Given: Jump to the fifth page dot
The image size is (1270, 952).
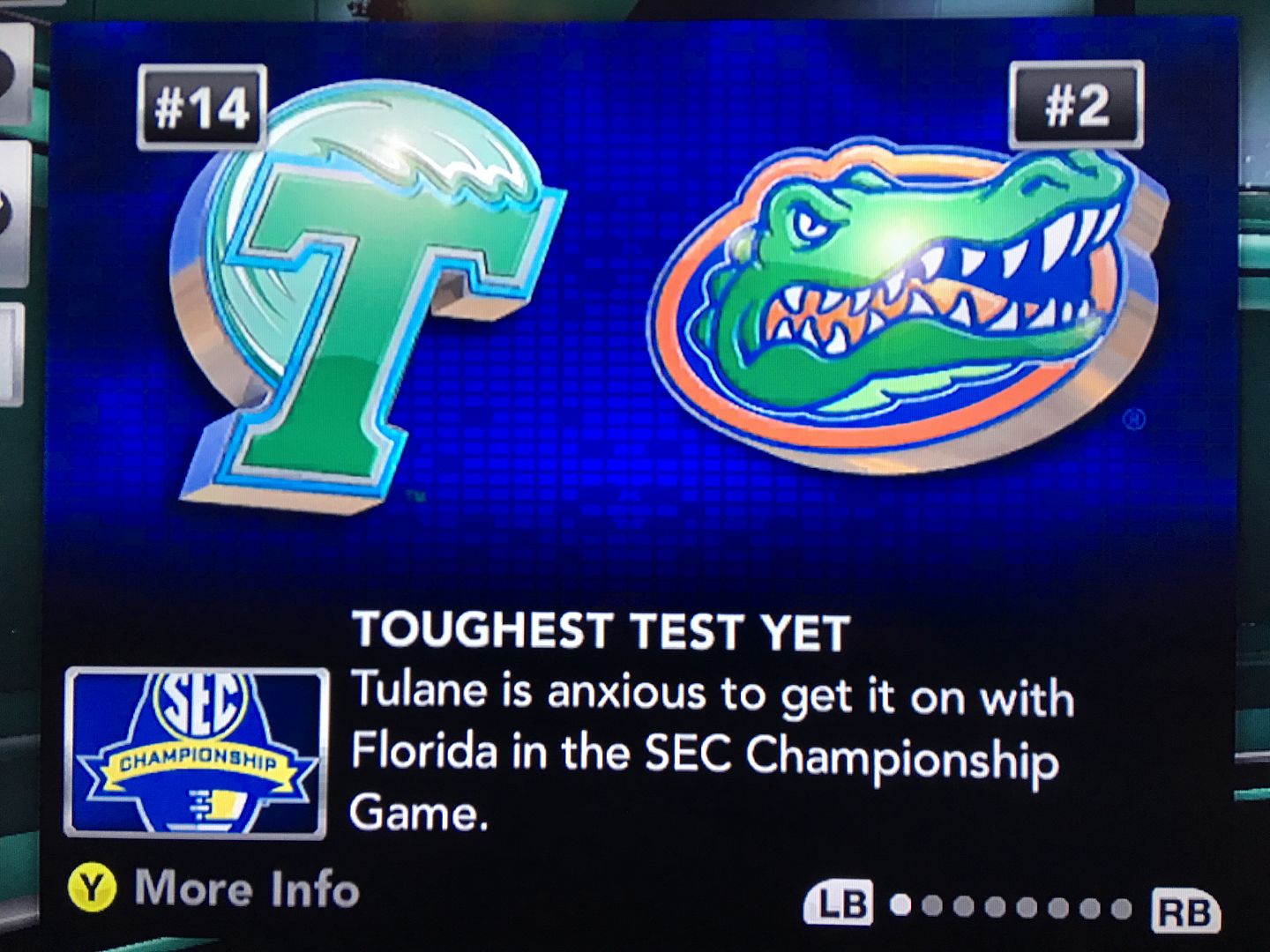Looking at the screenshot, I should click(1027, 907).
